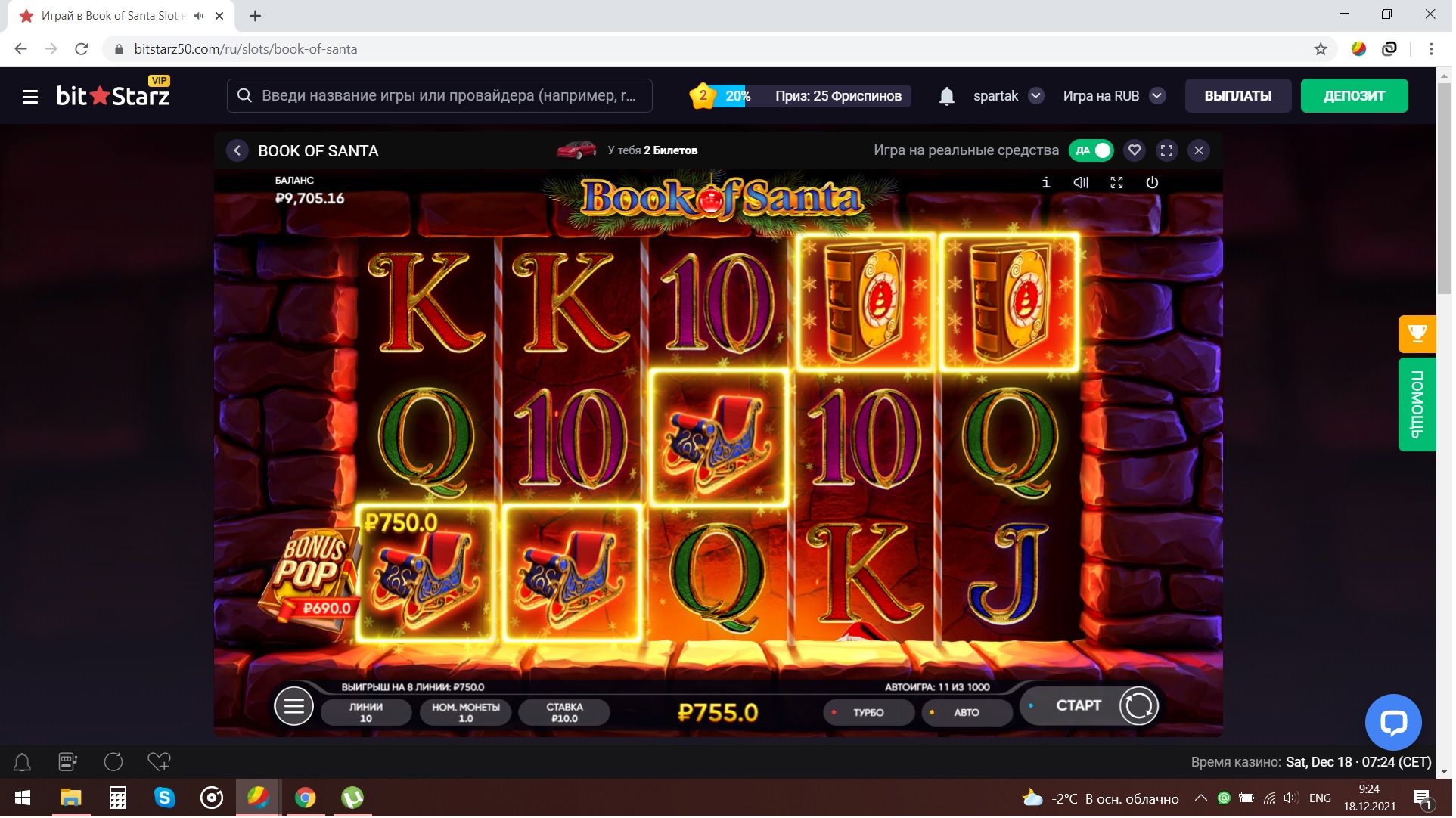The height and width of the screenshot is (818, 1456).
Task: Open the round game menu button
Action: pos(294,708)
